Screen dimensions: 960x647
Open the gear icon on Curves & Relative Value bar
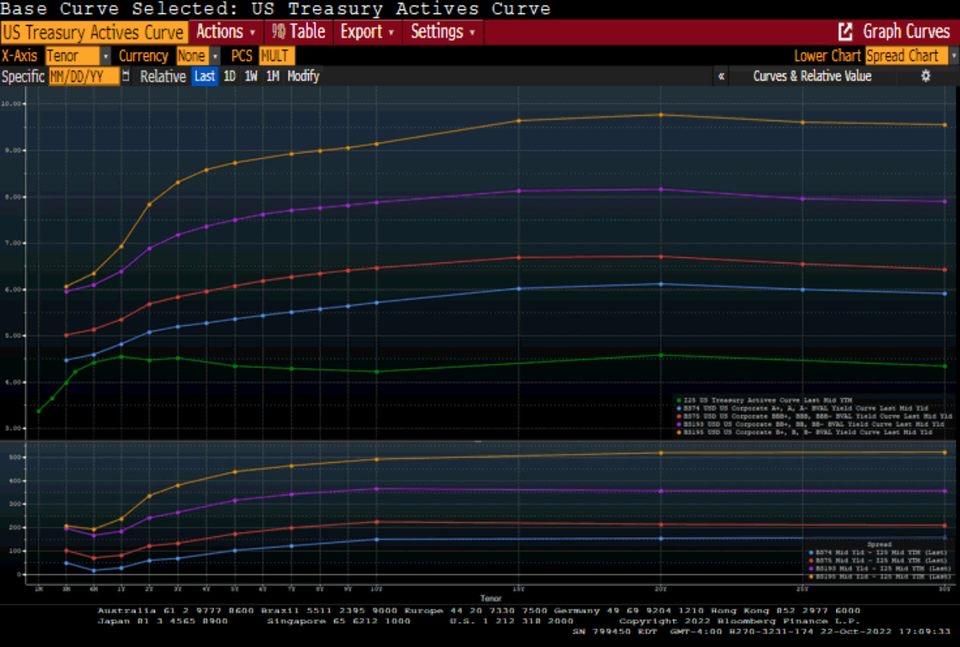(x=928, y=75)
